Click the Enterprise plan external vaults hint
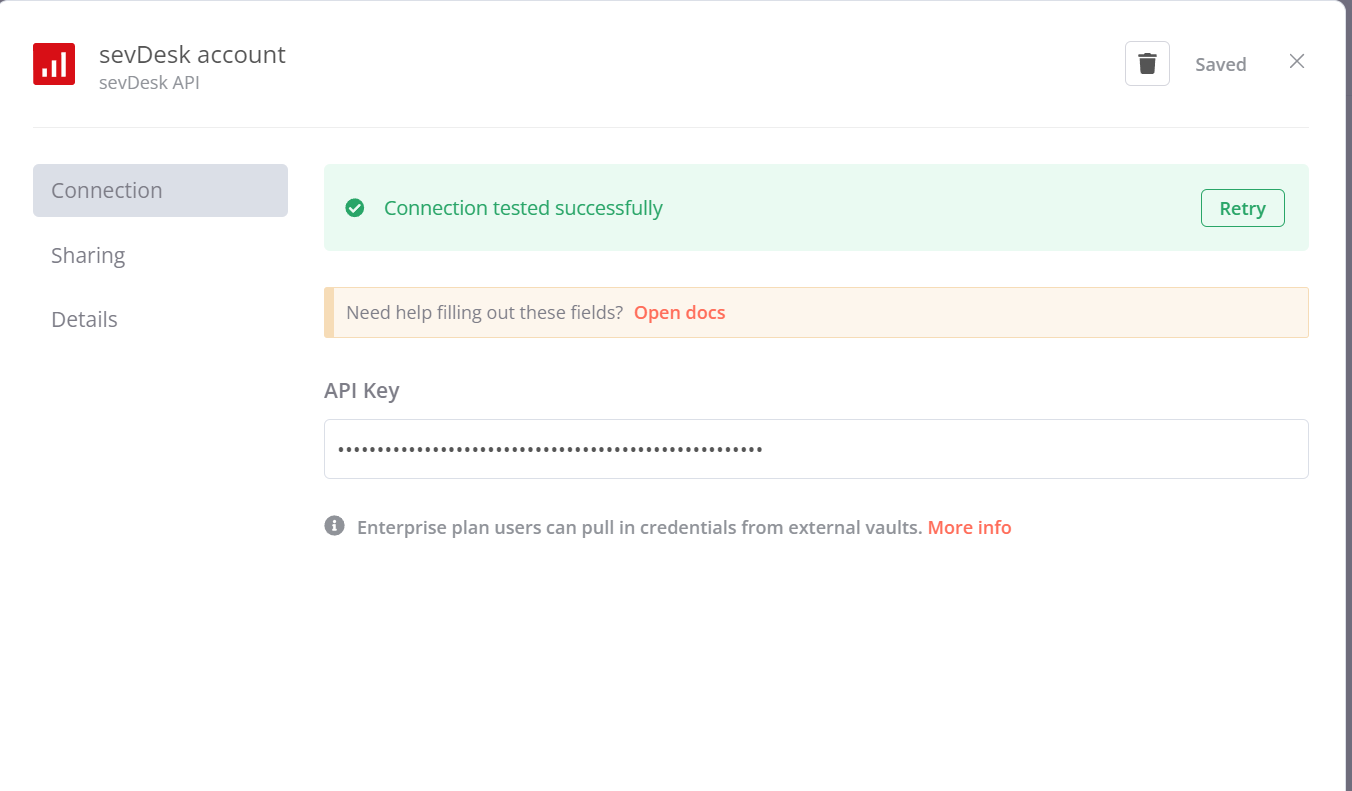Image resolution: width=1352 pixels, height=791 pixels. click(x=639, y=527)
